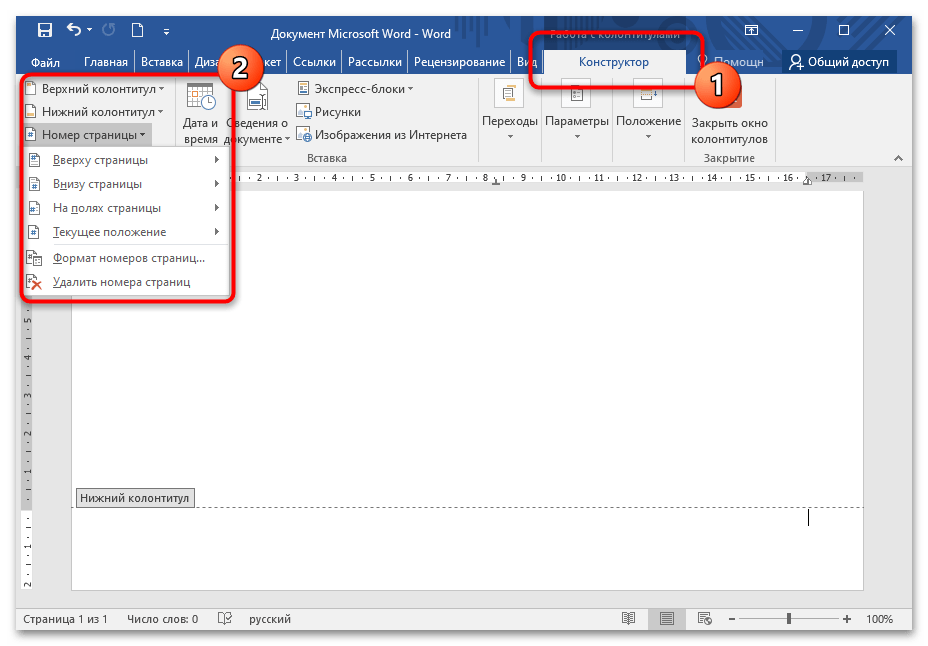Click the ribbon display options icon
Screen dimensions: 928x646
click(751, 30)
